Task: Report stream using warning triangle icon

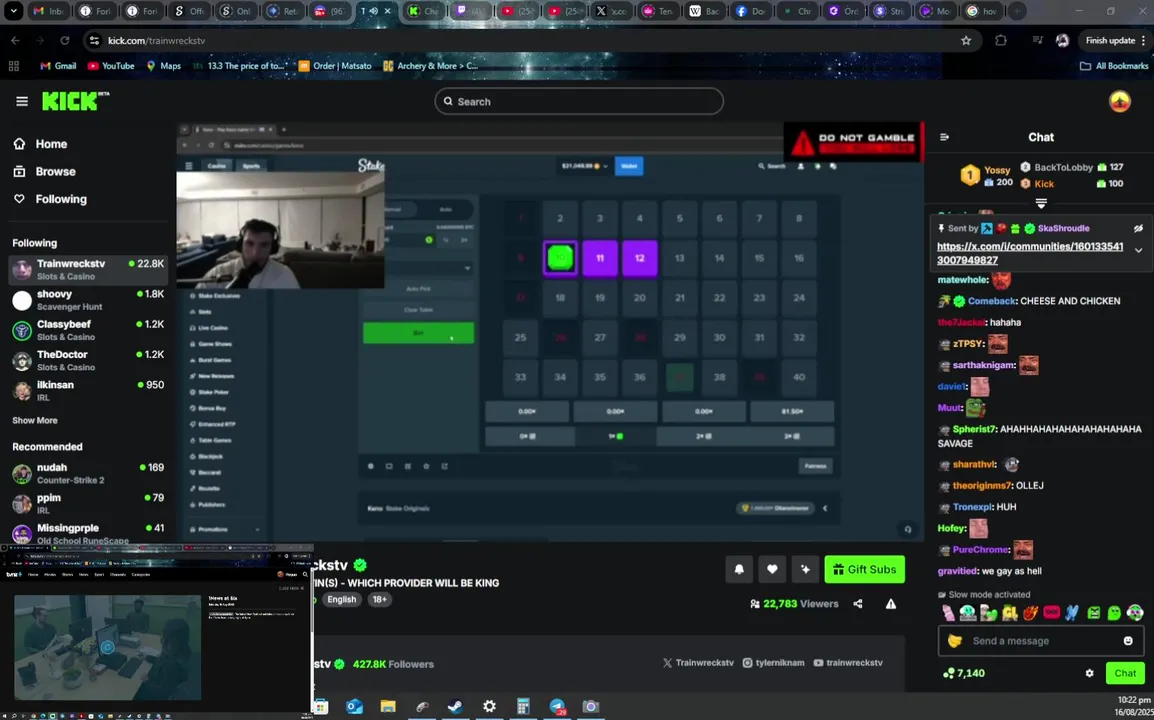Action: tap(891, 604)
